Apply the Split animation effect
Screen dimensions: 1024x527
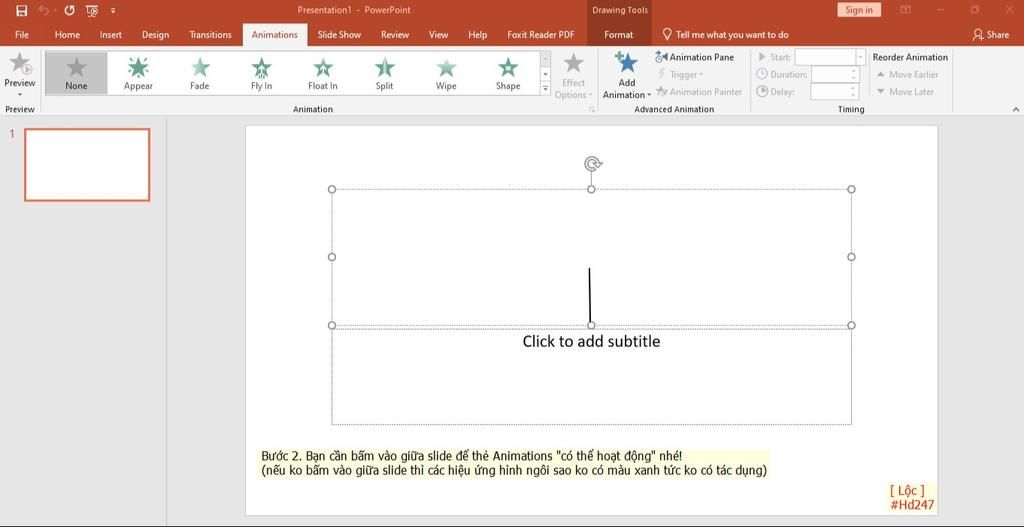pyautogui.click(x=384, y=73)
